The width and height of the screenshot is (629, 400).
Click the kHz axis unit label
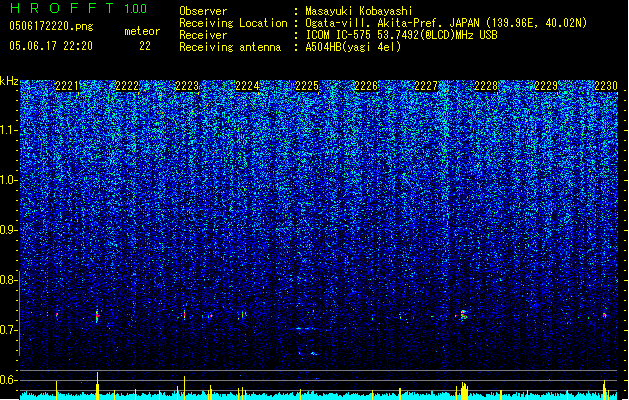pos(9,81)
